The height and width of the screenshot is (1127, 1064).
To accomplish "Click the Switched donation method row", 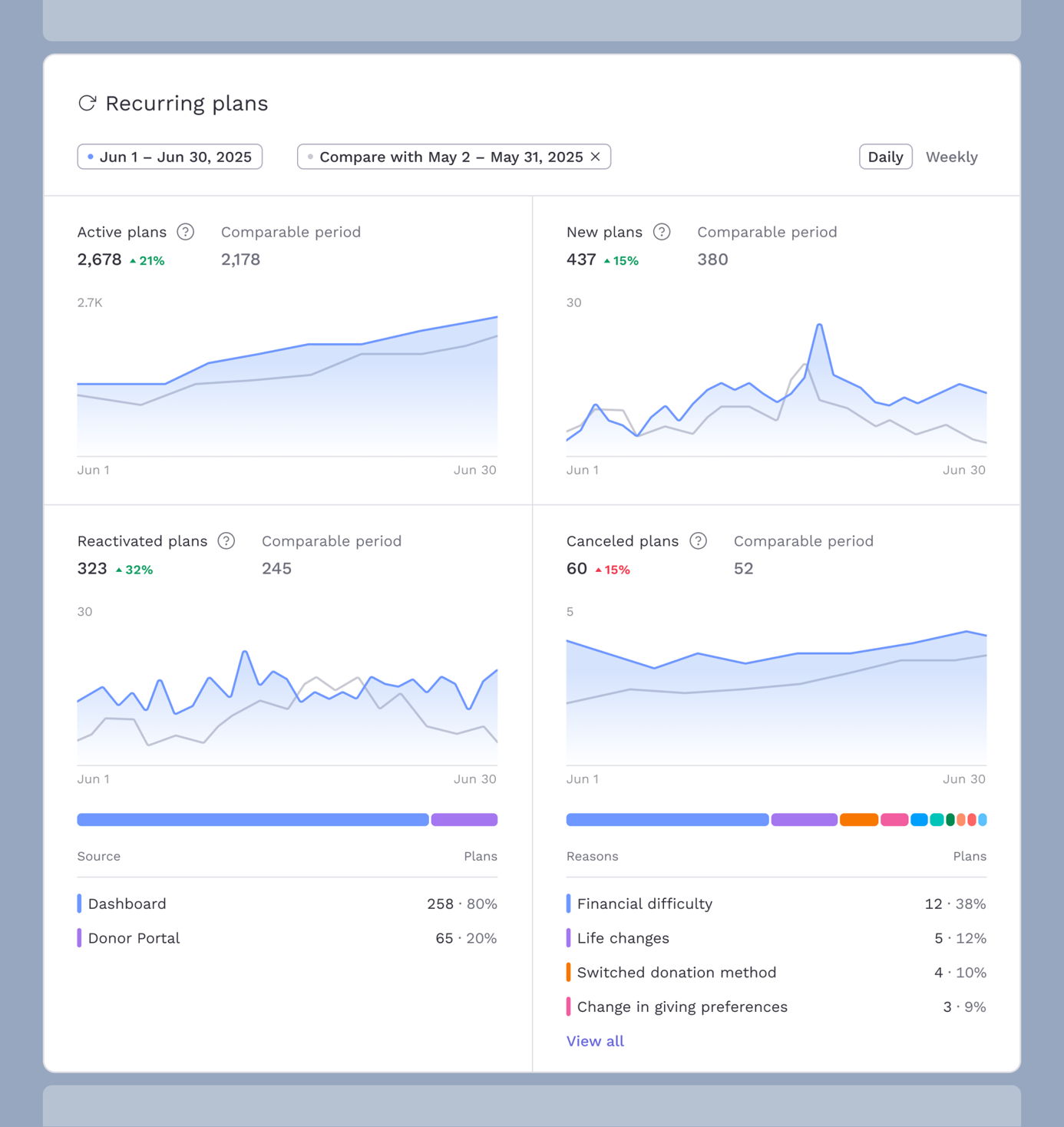I will [x=775, y=973].
